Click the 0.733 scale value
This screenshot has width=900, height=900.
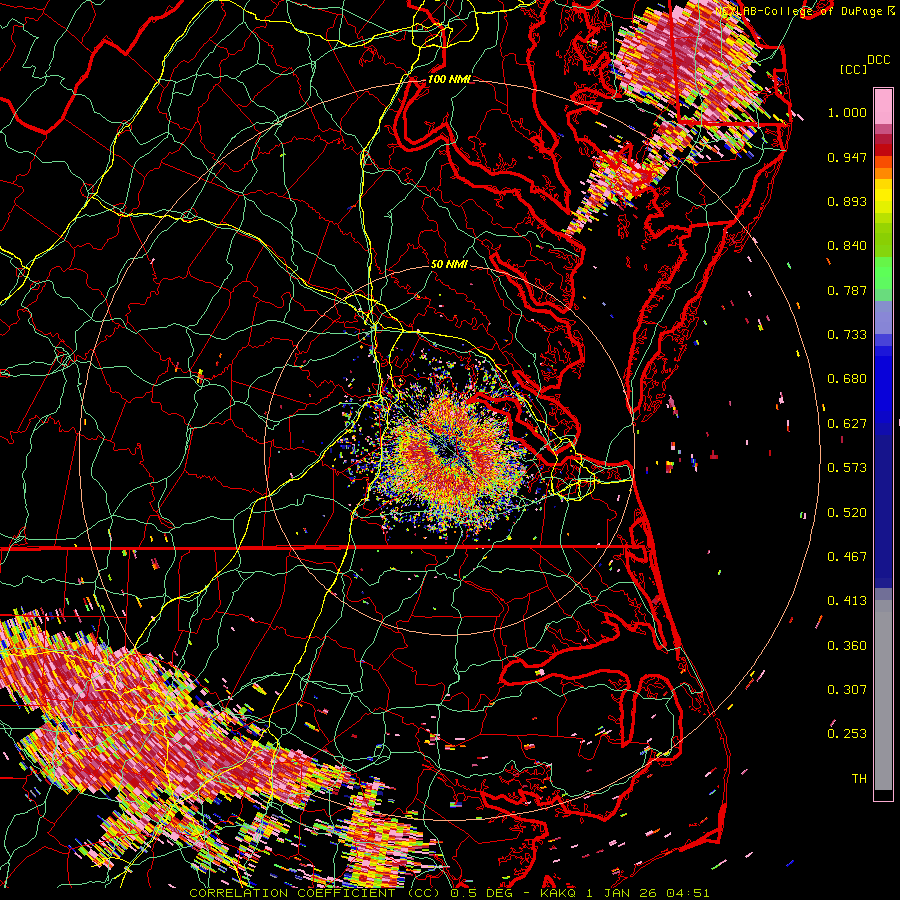[847, 335]
